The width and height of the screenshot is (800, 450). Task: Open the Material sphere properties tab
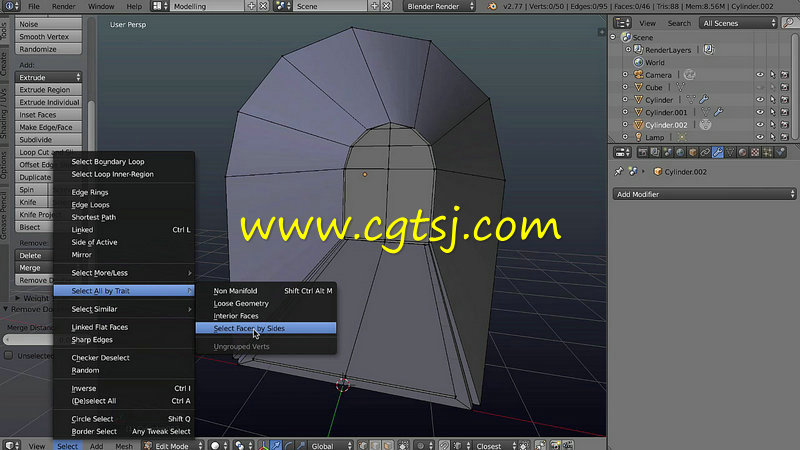[742, 153]
